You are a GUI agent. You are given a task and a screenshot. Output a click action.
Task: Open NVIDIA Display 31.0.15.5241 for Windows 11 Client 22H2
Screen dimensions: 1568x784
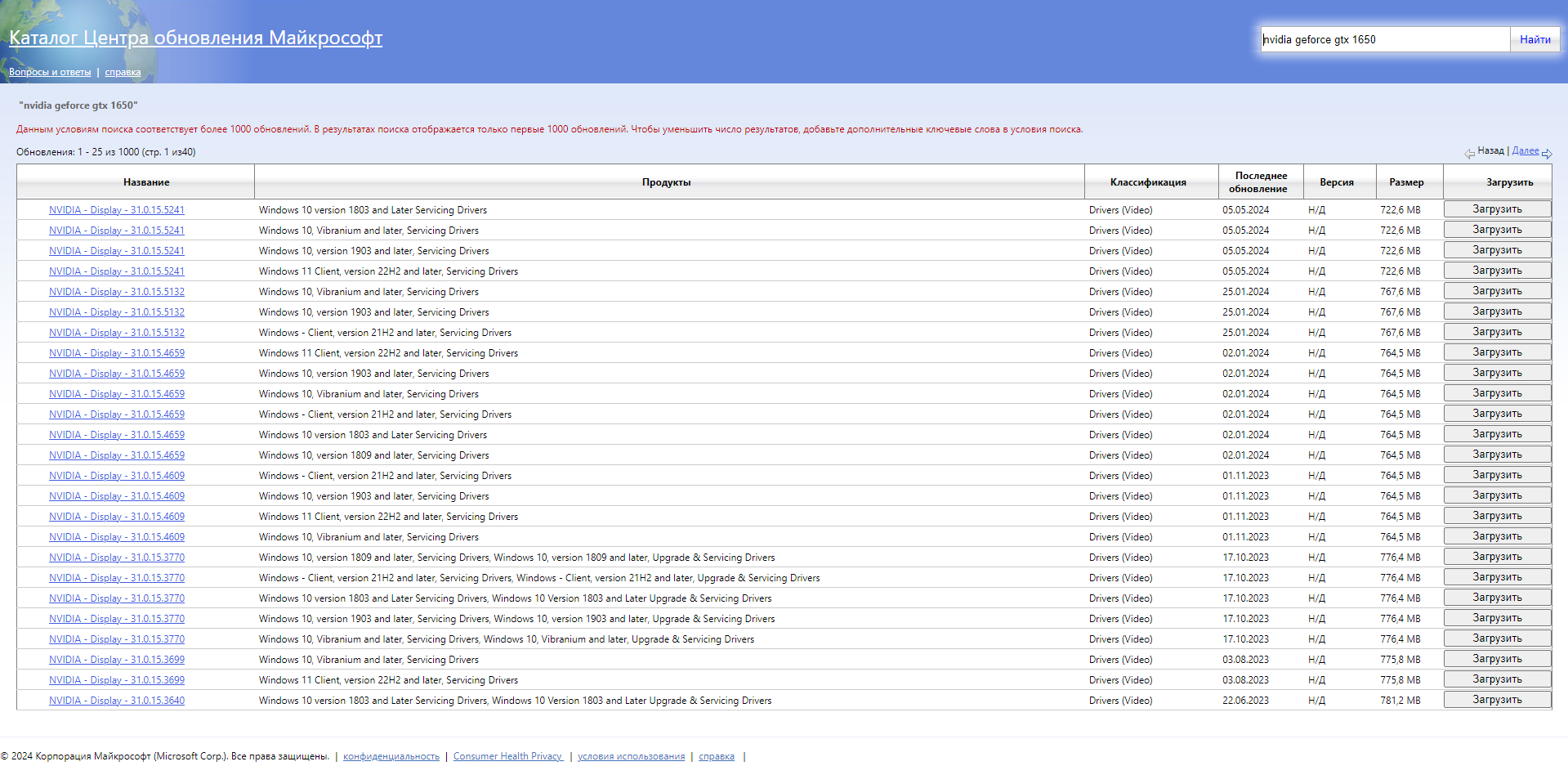pyautogui.click(x=117, y=271)
